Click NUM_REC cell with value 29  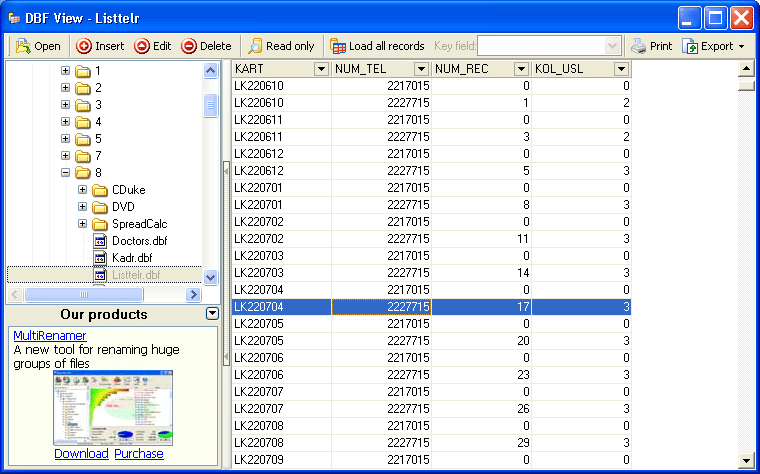[x=481, y=442]
